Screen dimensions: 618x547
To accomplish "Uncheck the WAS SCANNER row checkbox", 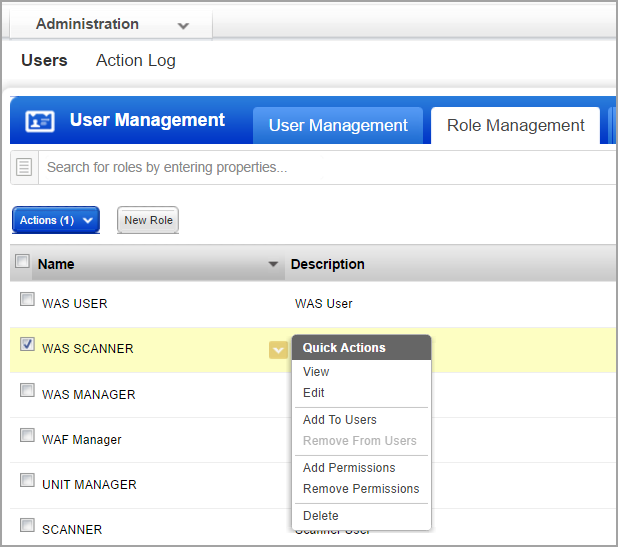I will pos(27,345).
